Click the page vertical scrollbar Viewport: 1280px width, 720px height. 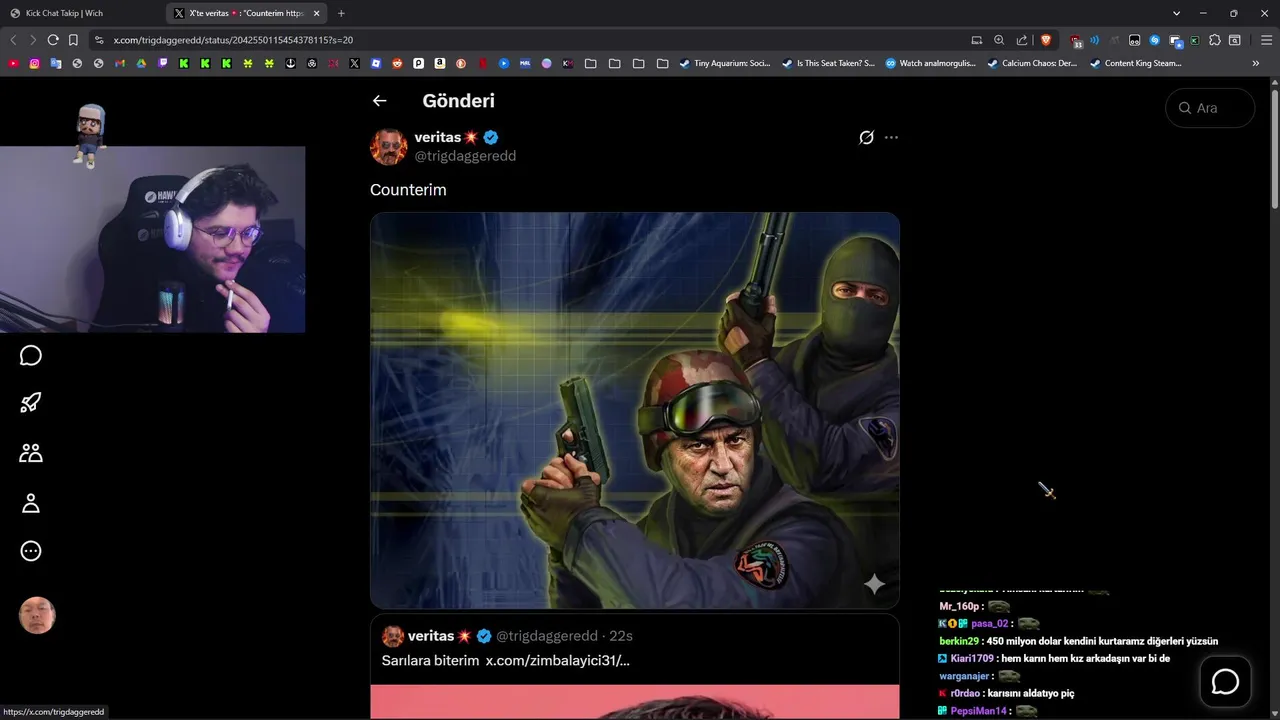tap(1274, 150)
